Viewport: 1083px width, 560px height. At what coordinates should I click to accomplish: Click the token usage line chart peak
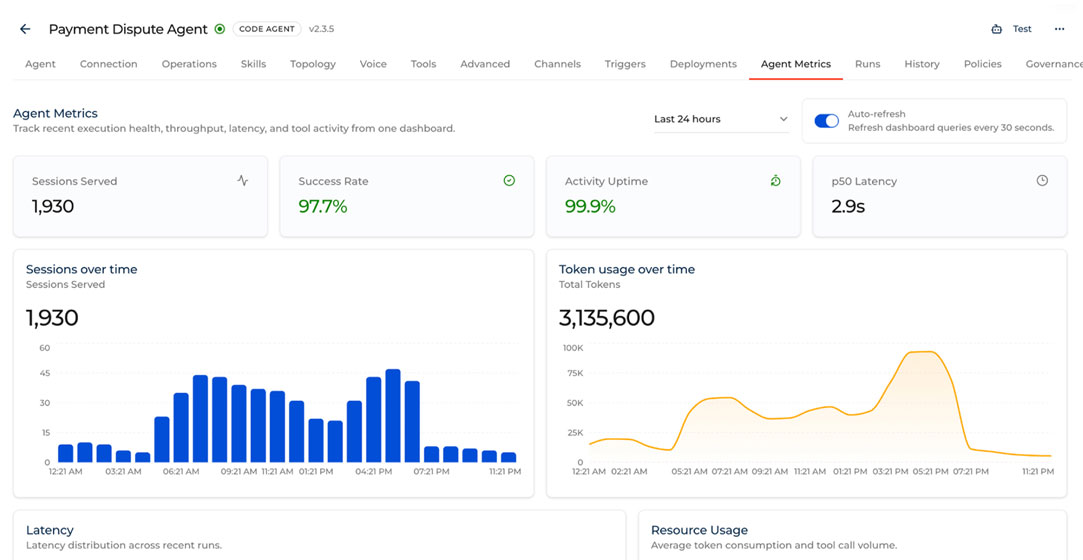click(924, 352)
